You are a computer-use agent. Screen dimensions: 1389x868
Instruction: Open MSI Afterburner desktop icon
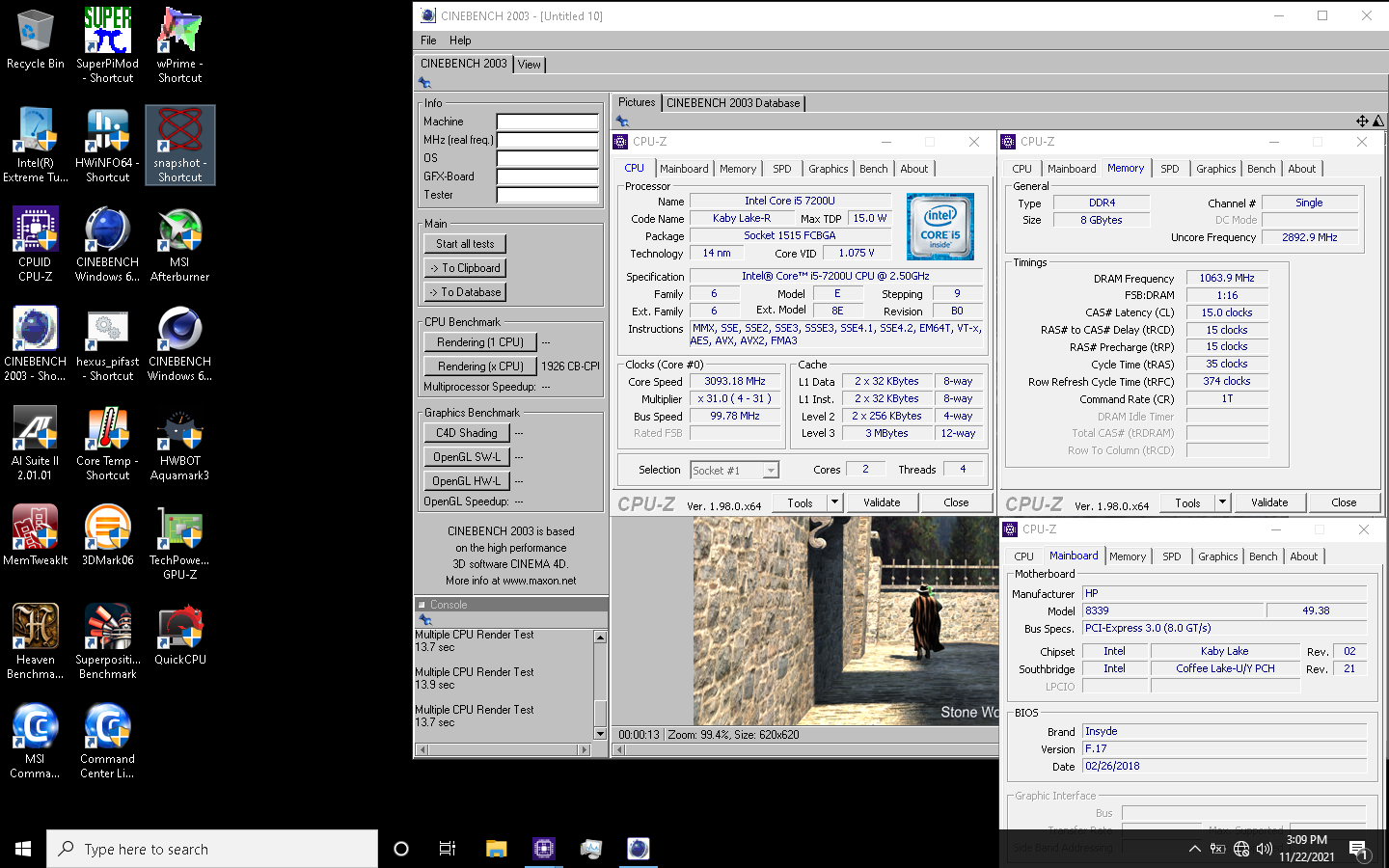coord(179,244)
